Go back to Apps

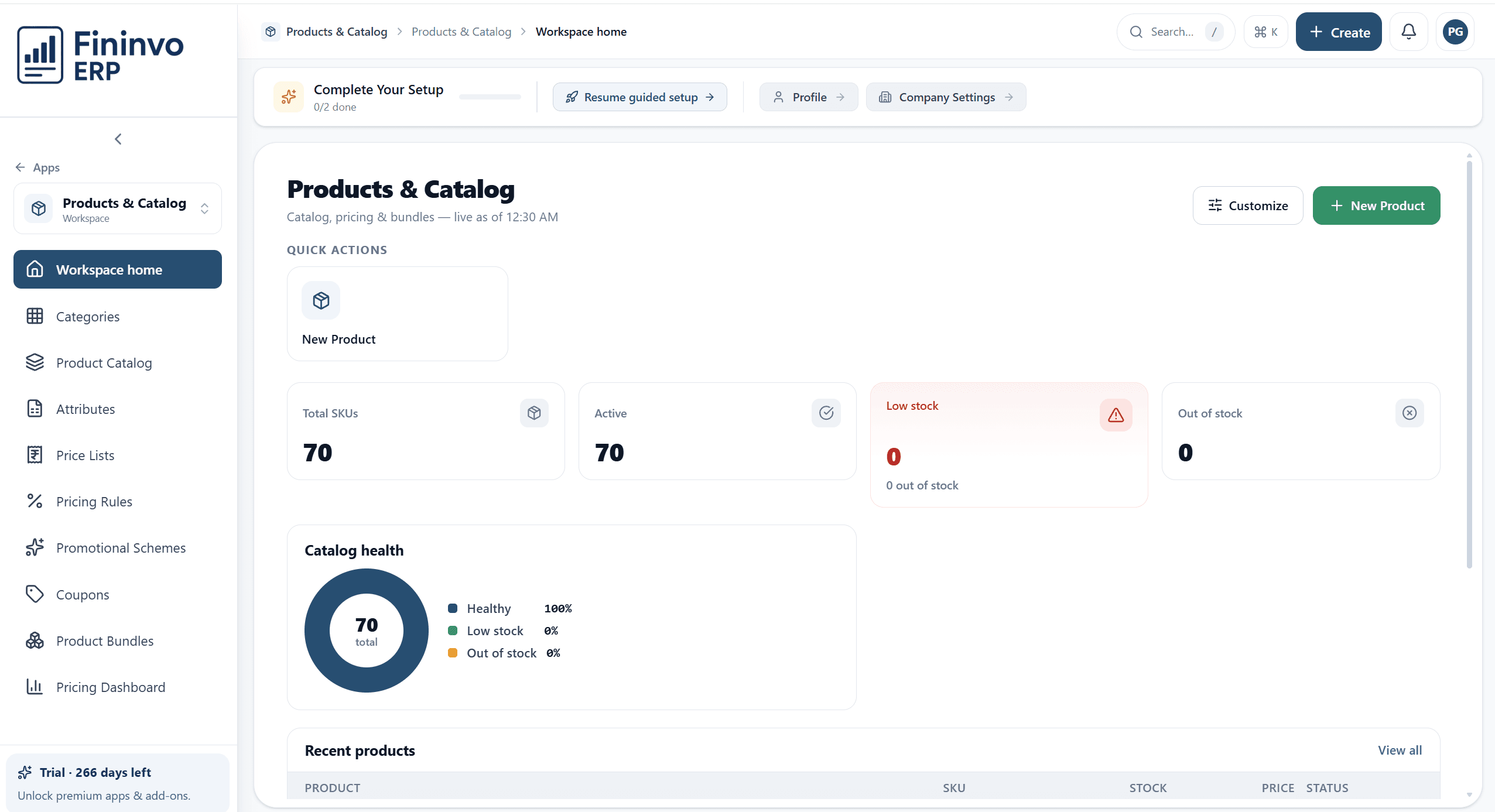click(x=37, y=167)
